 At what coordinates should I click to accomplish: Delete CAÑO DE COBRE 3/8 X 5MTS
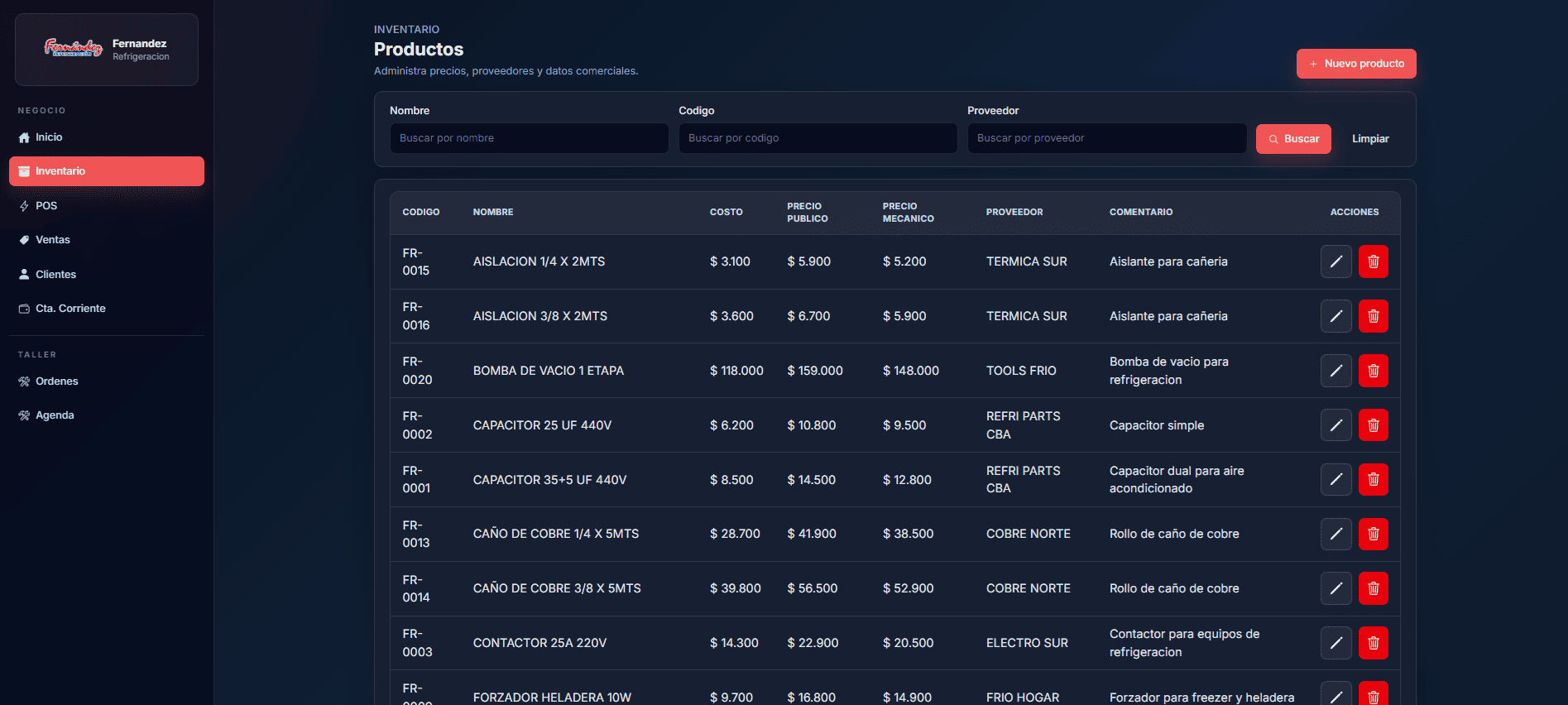1373,588
